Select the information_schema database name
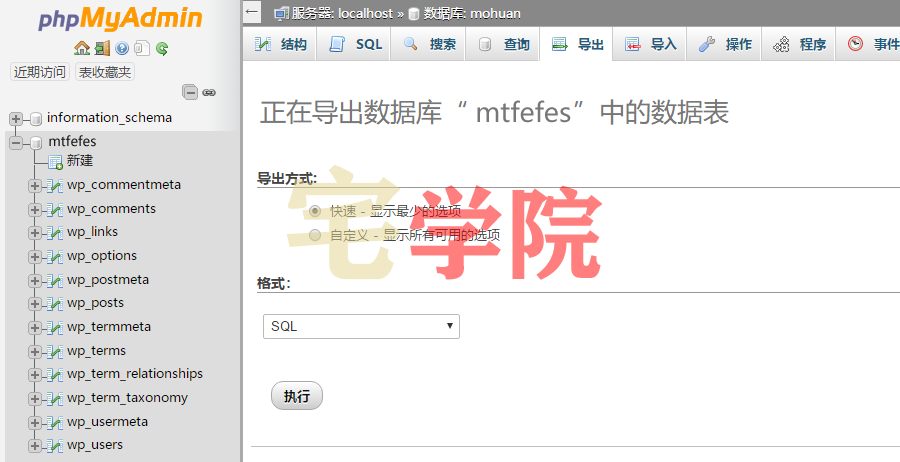 coord(110,118)
